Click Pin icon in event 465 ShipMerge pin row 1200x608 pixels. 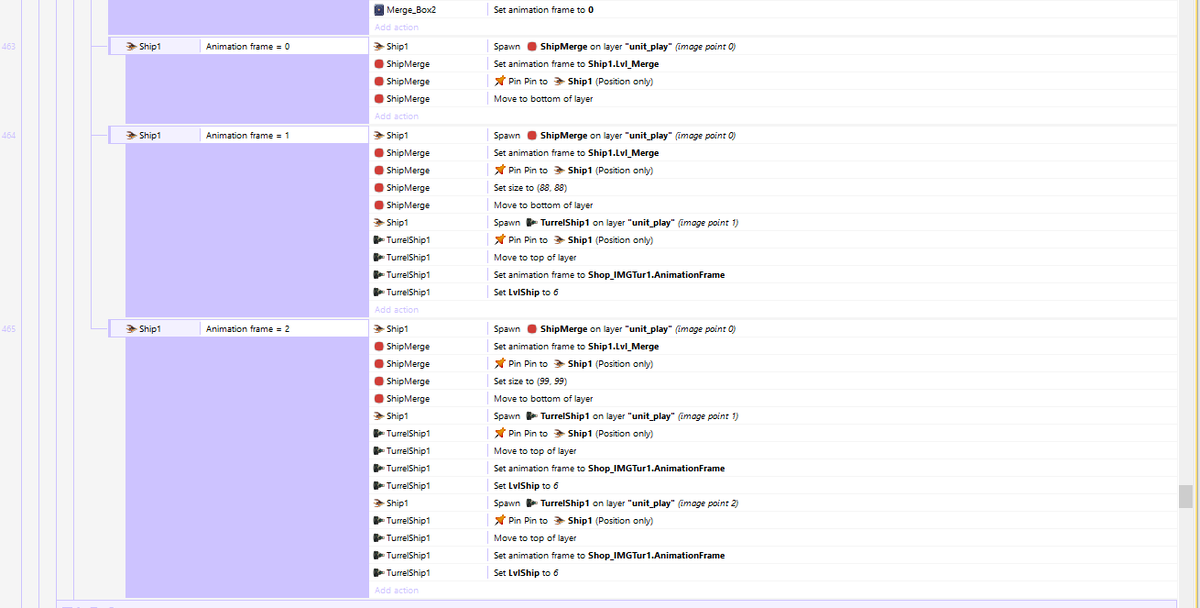point(500,364)
